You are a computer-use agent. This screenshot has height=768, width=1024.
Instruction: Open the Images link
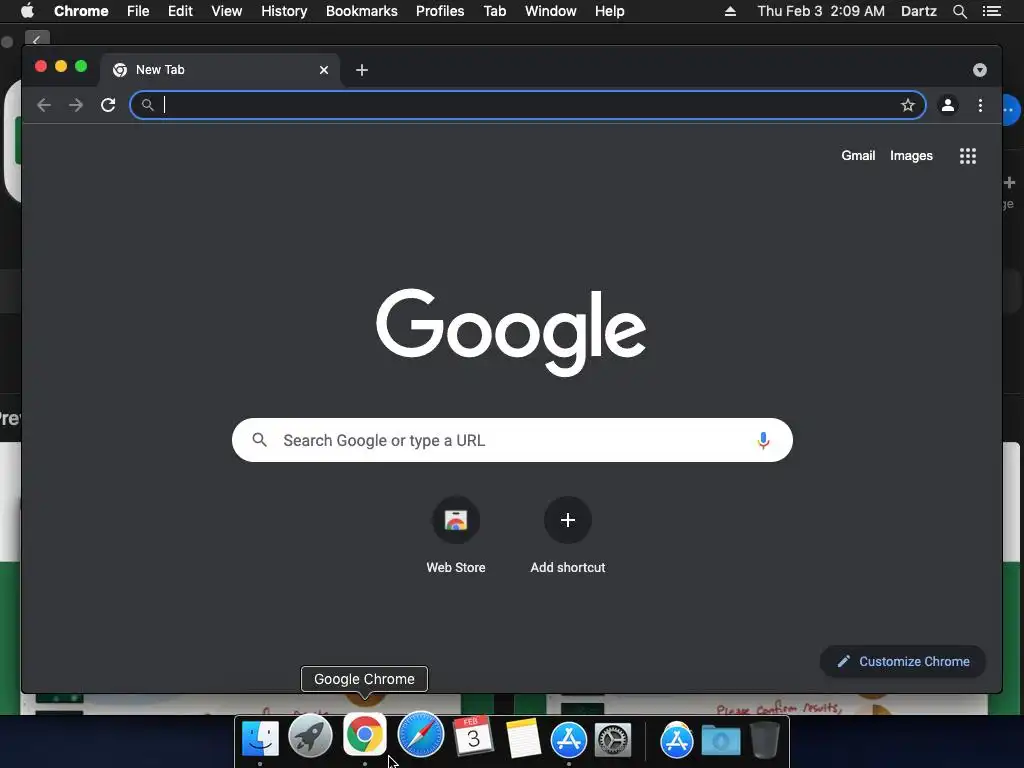coord(911,155)
